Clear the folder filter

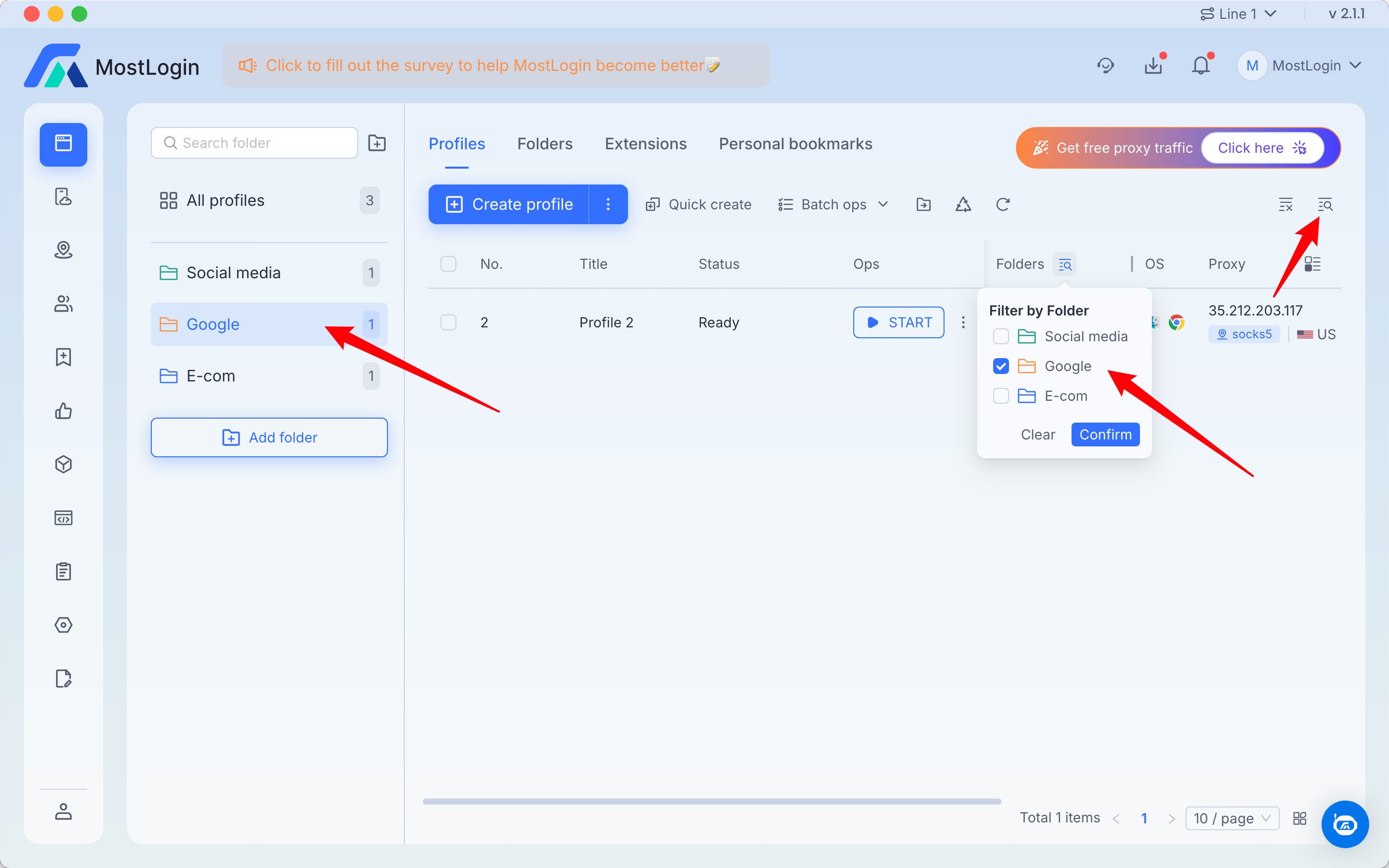(x=1038, y=434)
